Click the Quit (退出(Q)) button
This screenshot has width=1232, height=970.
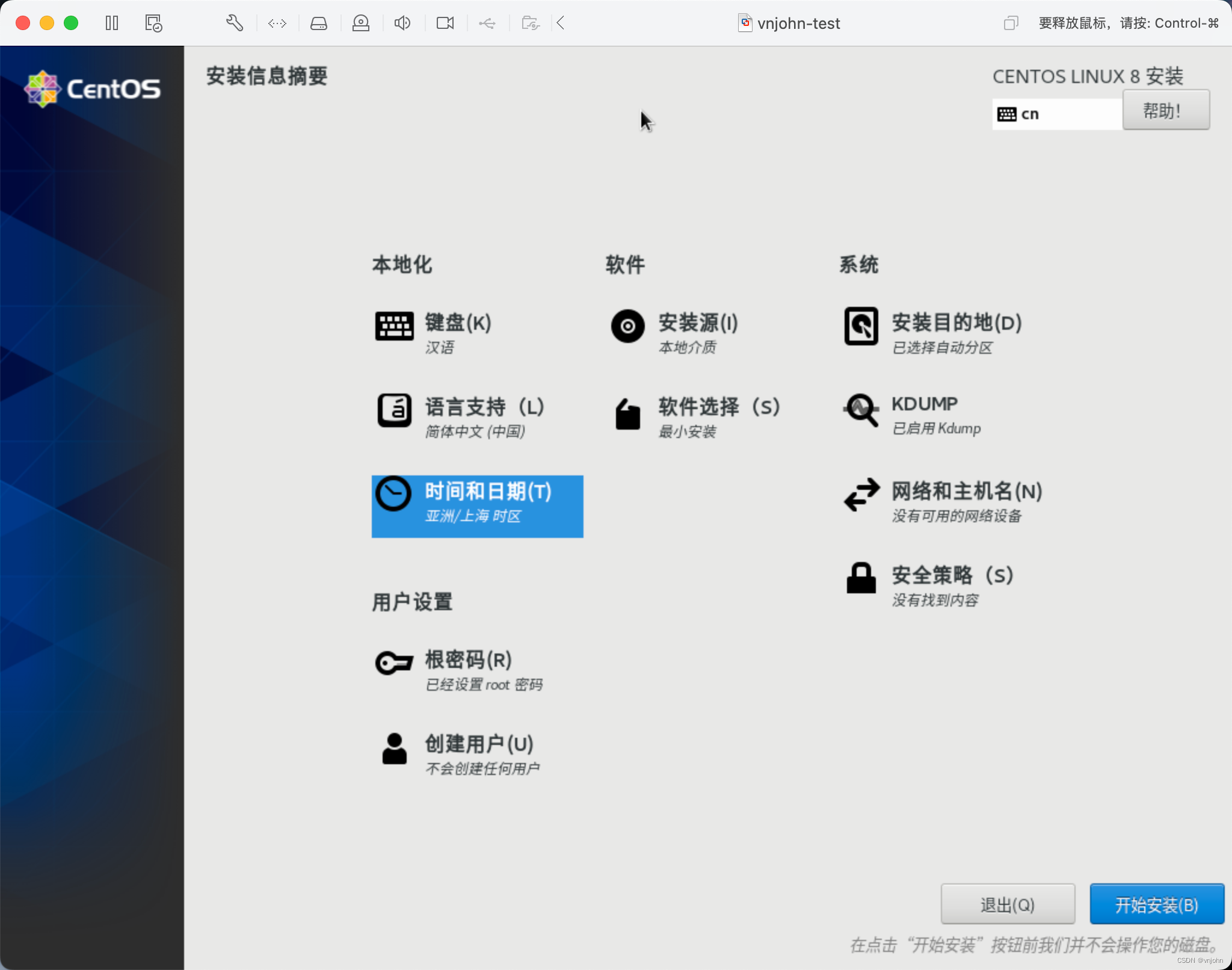point(1008,904)
